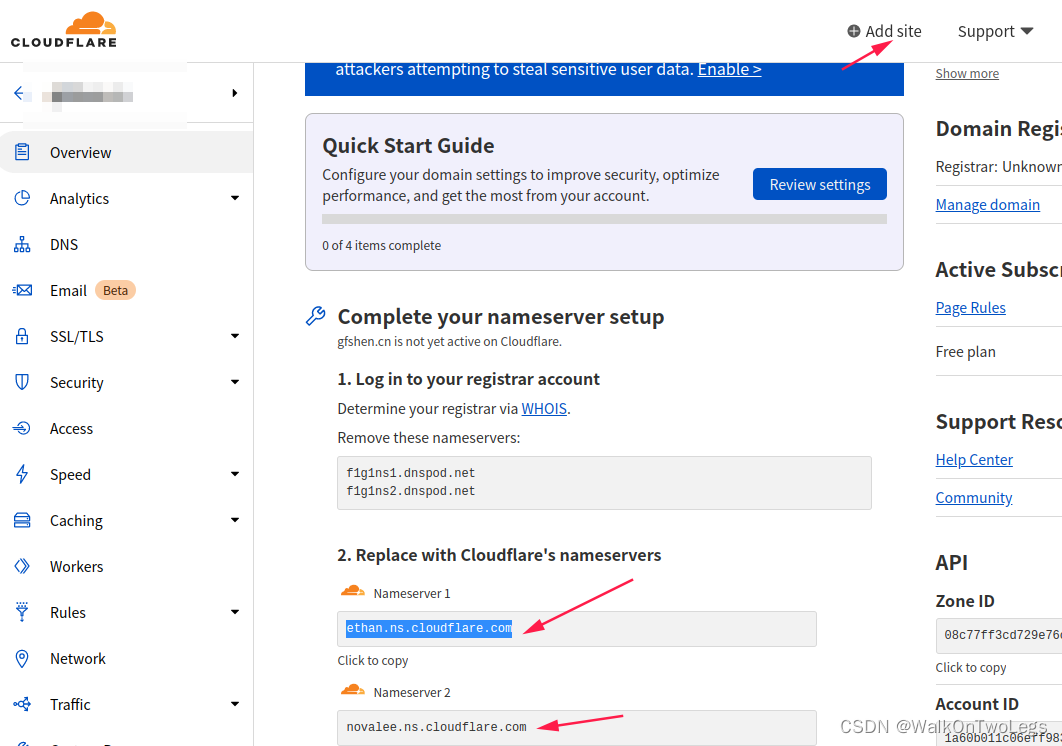
Task: Click the wrench icon by nameserver setup
Action: coord(316,316)
